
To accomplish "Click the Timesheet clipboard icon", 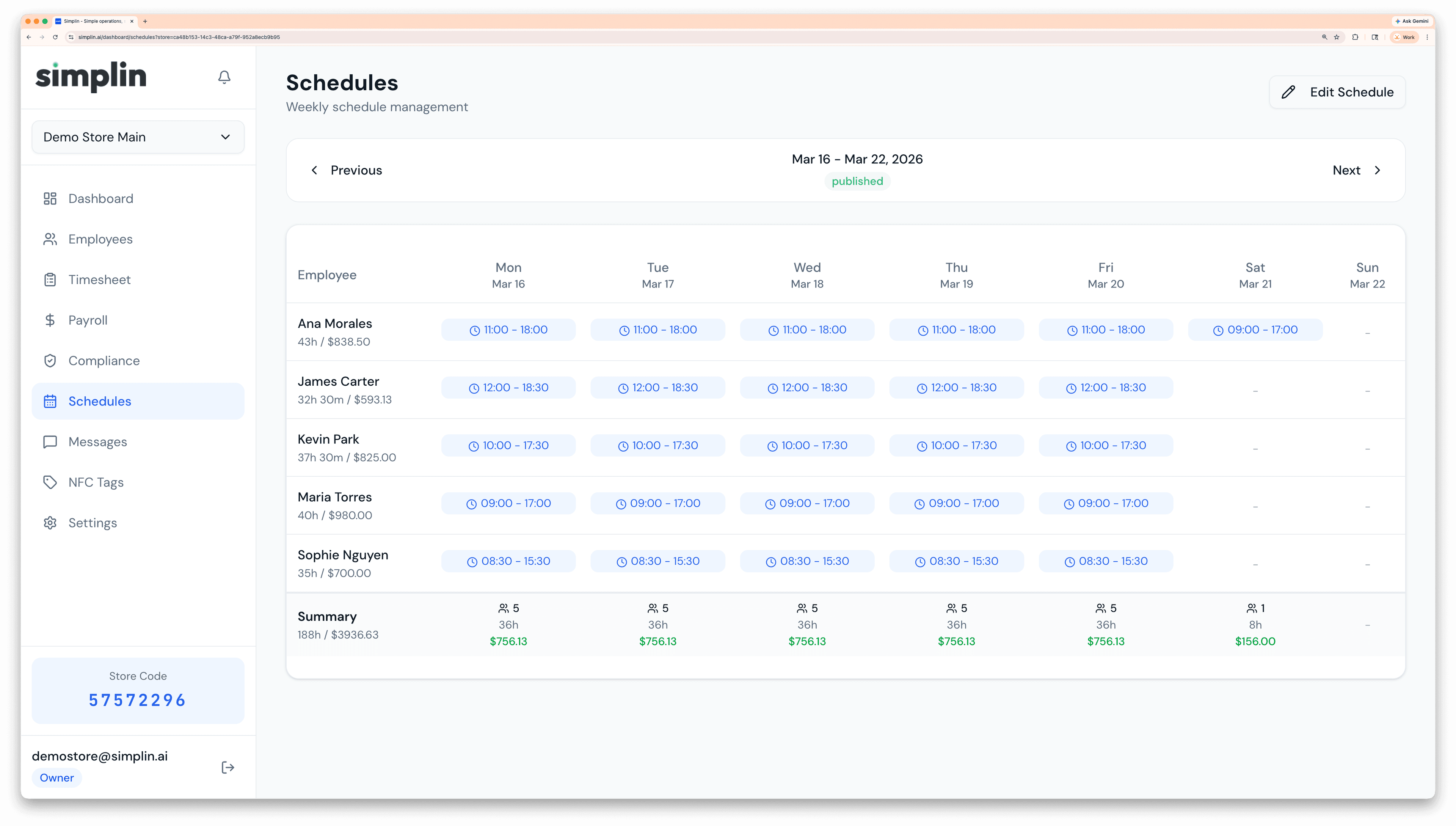I will click(50, 279).
